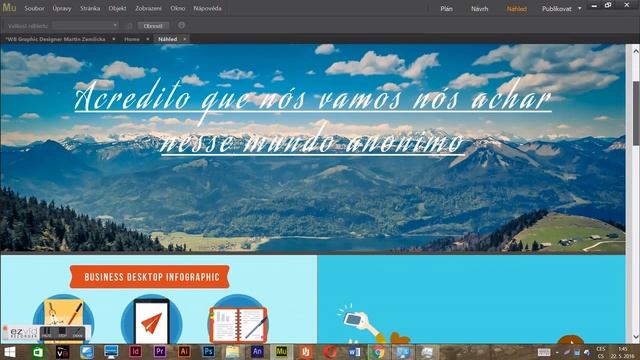The height and width of the screenshot is (360, 640).
Task: Switch to Návrh view
Action: [480, 9]
